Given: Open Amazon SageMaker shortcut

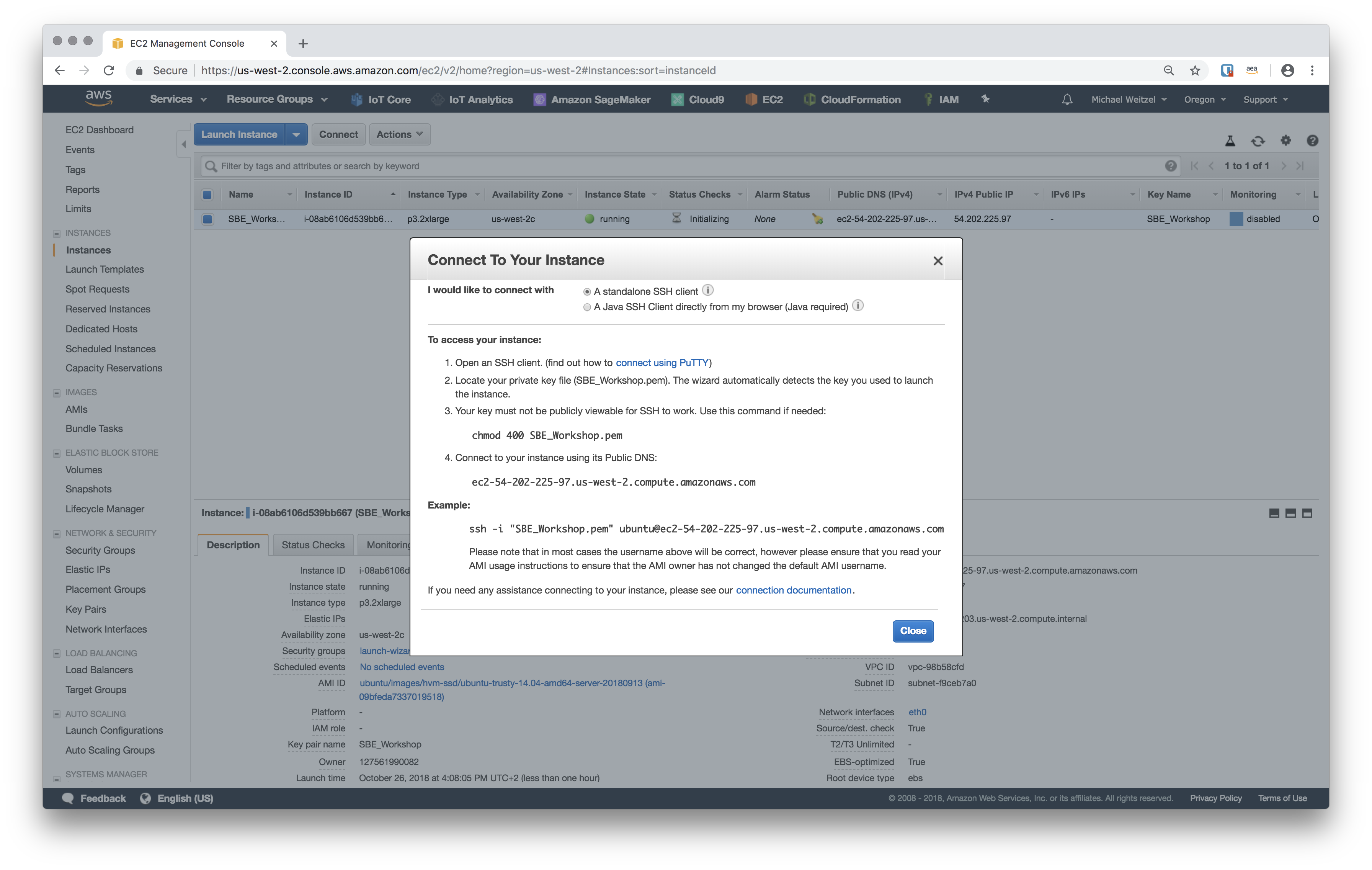Looking at the screenshot, I should coord(591,99).
